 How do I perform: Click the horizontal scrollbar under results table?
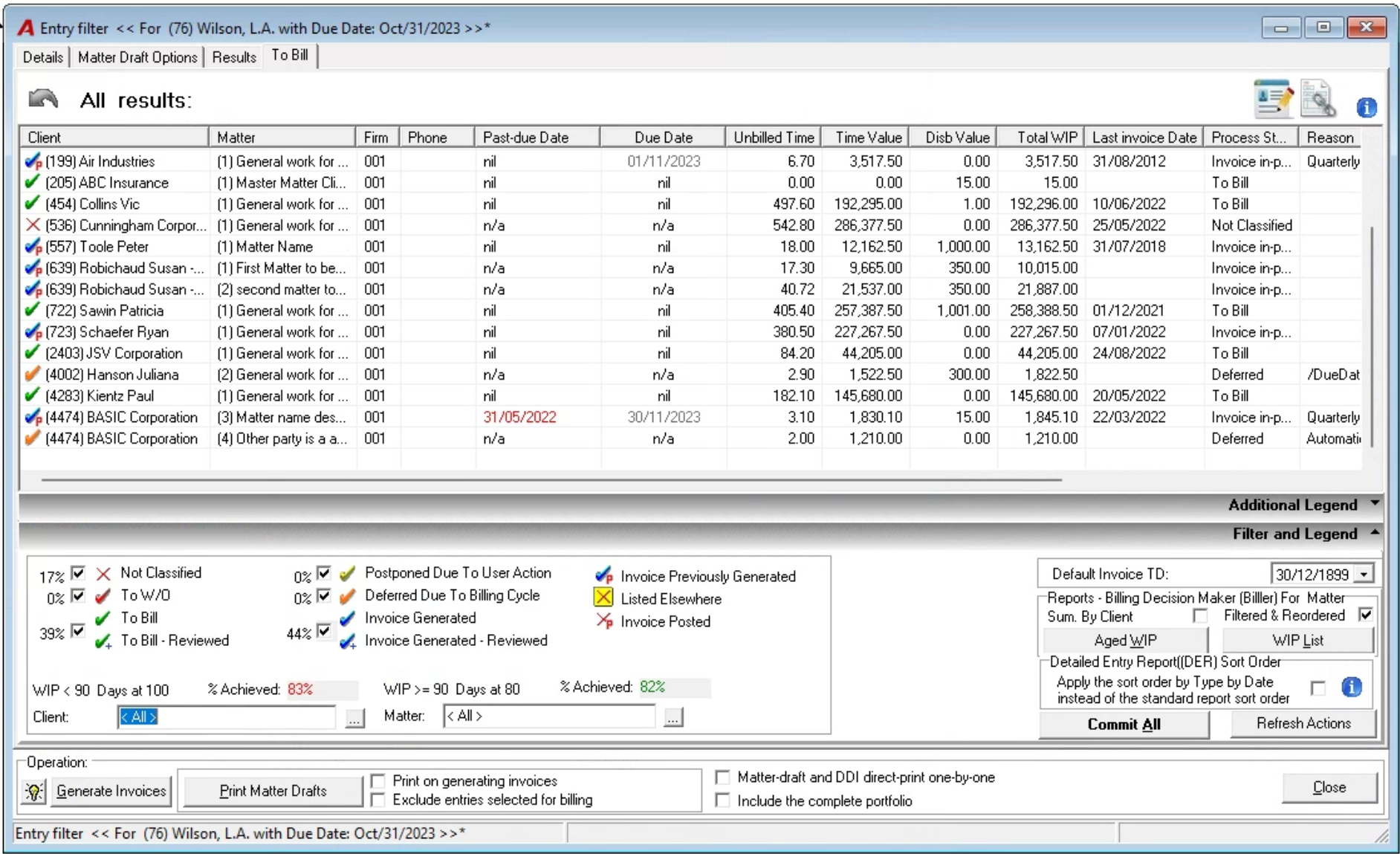pos(551,480)
